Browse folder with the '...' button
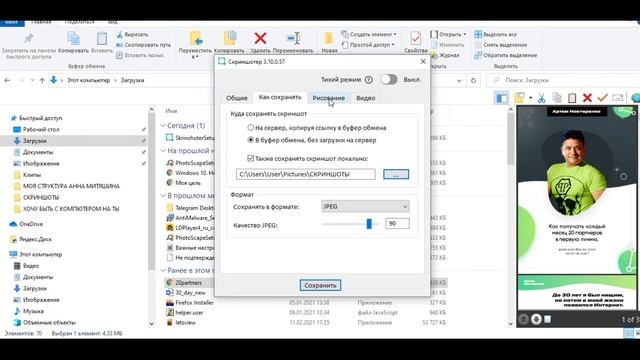The width and height of the screenshot is (640, 360). point(396,174)
